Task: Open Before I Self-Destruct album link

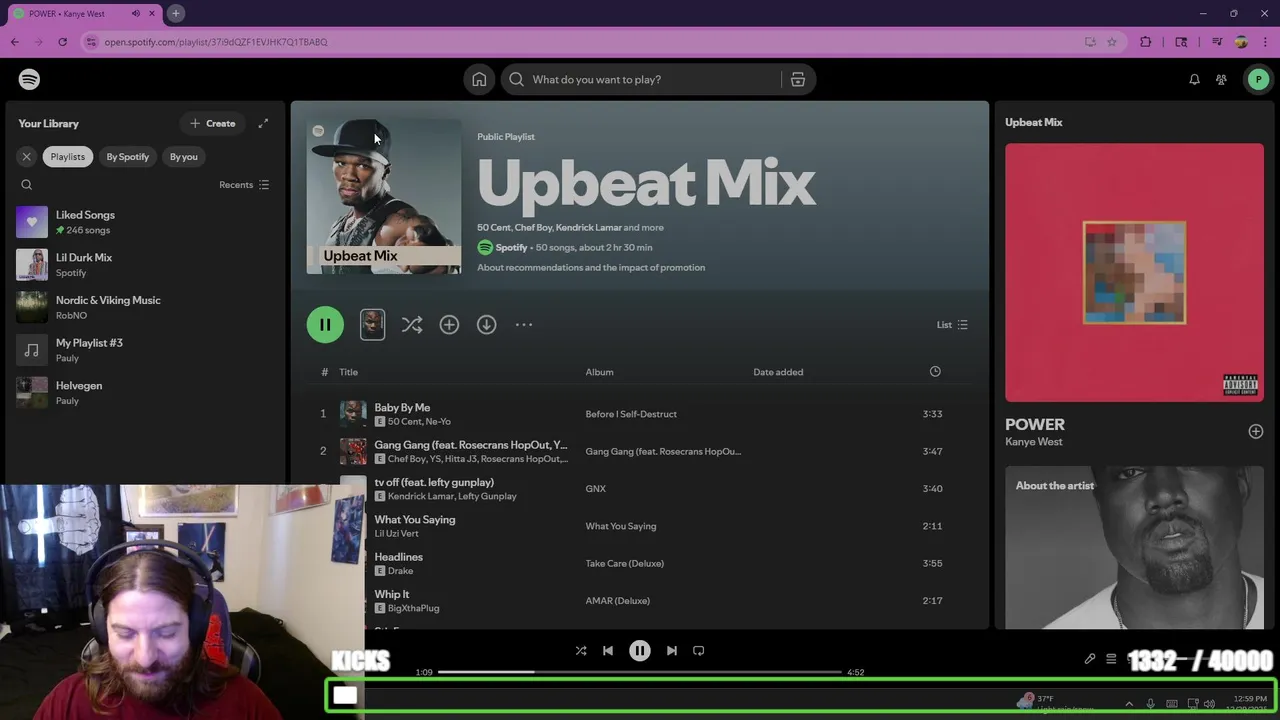Action: [631, 414]
